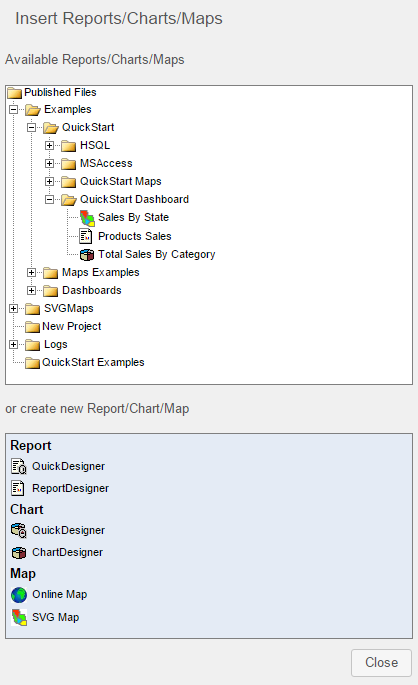Click the Sales By State map icon
This screenshot has width=418, height=685.
click(87, 218)
